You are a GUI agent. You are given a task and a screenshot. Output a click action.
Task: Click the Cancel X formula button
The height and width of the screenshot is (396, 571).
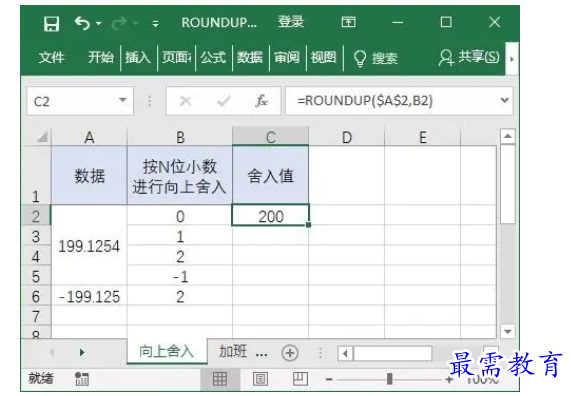185,101
